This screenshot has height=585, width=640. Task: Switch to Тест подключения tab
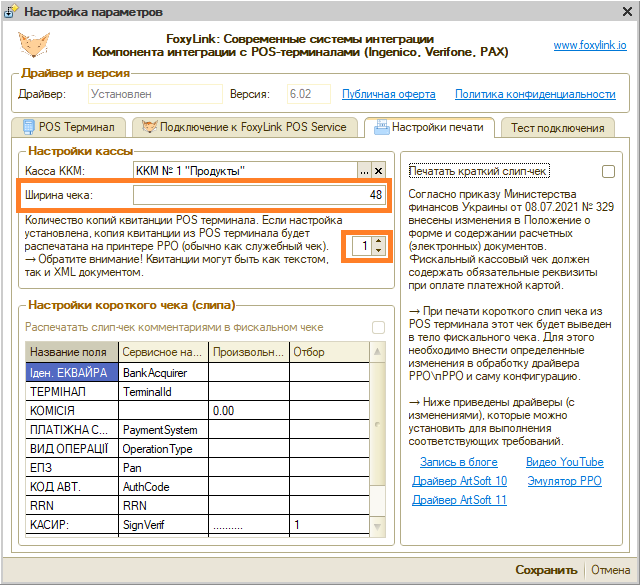[x=557, y=128]
